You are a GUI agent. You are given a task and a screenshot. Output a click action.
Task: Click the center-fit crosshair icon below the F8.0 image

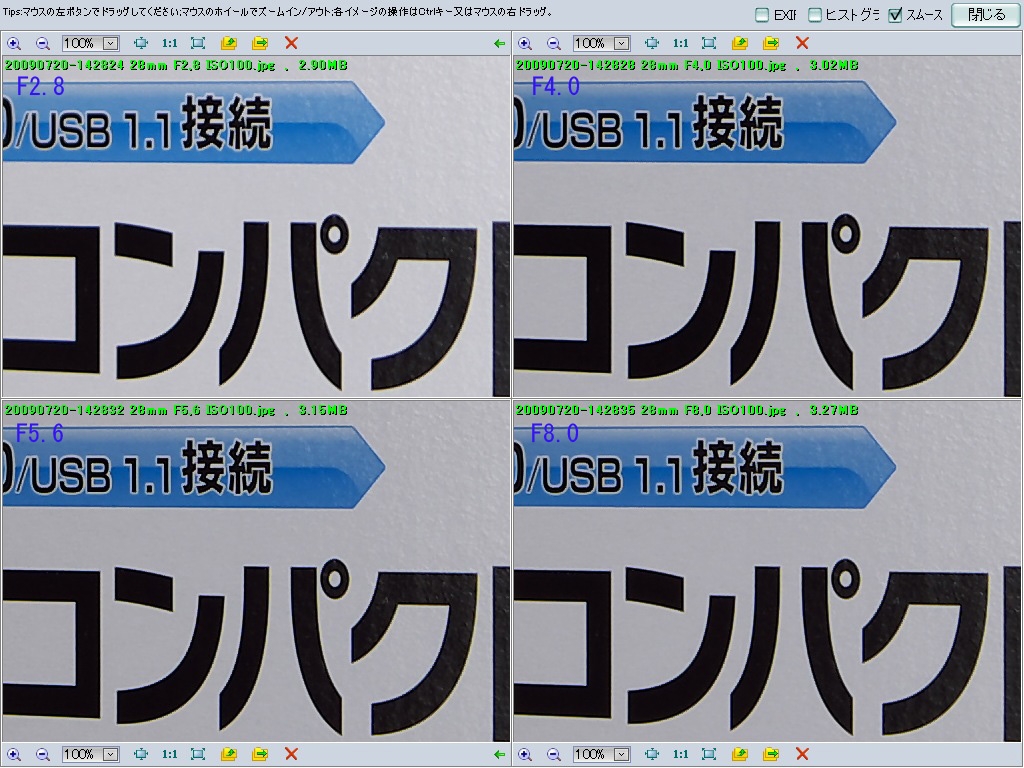[651, 754]
